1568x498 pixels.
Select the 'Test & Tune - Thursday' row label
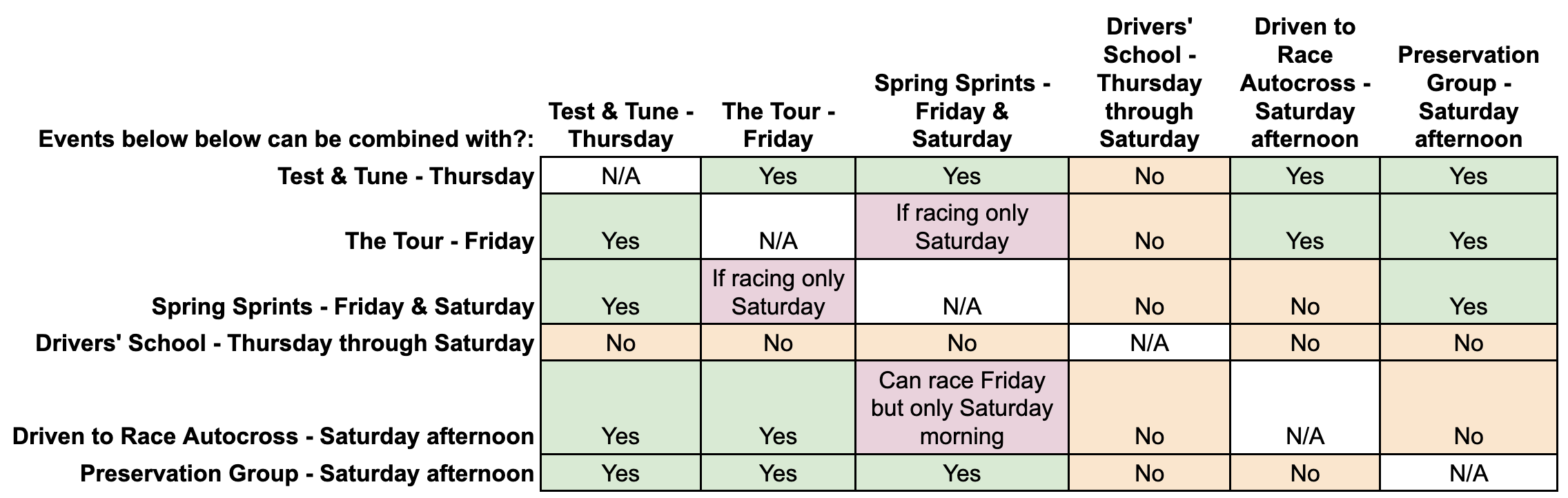coord(406,177)
